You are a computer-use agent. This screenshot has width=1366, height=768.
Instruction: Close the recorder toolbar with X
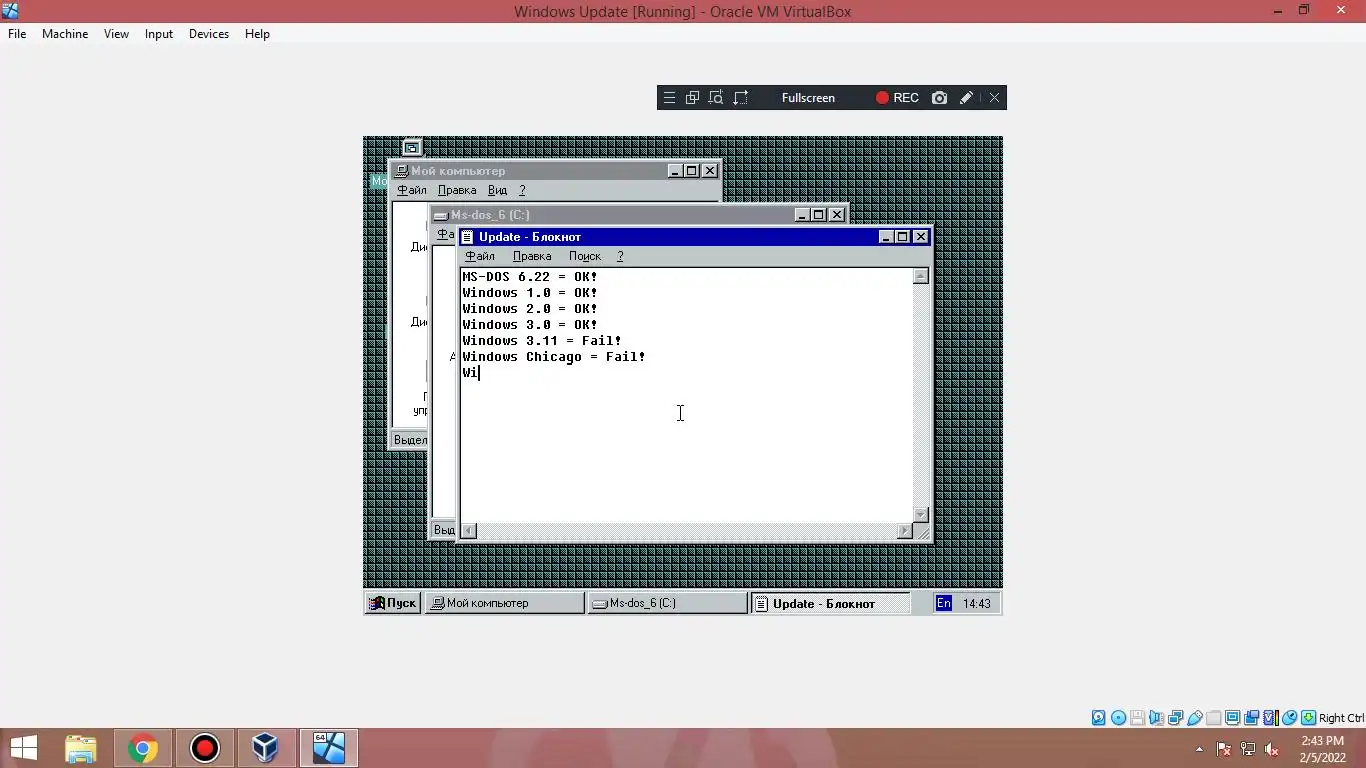pyautogui.click(x=994, y=98)
